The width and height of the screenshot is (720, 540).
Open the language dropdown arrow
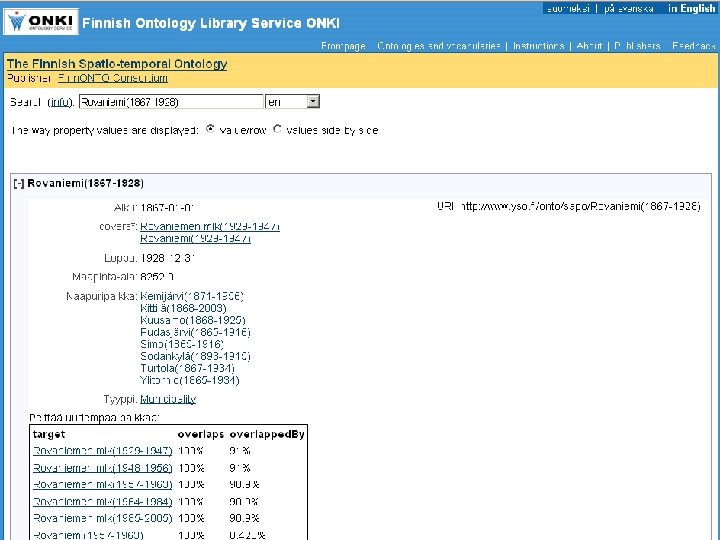point(313,101)
